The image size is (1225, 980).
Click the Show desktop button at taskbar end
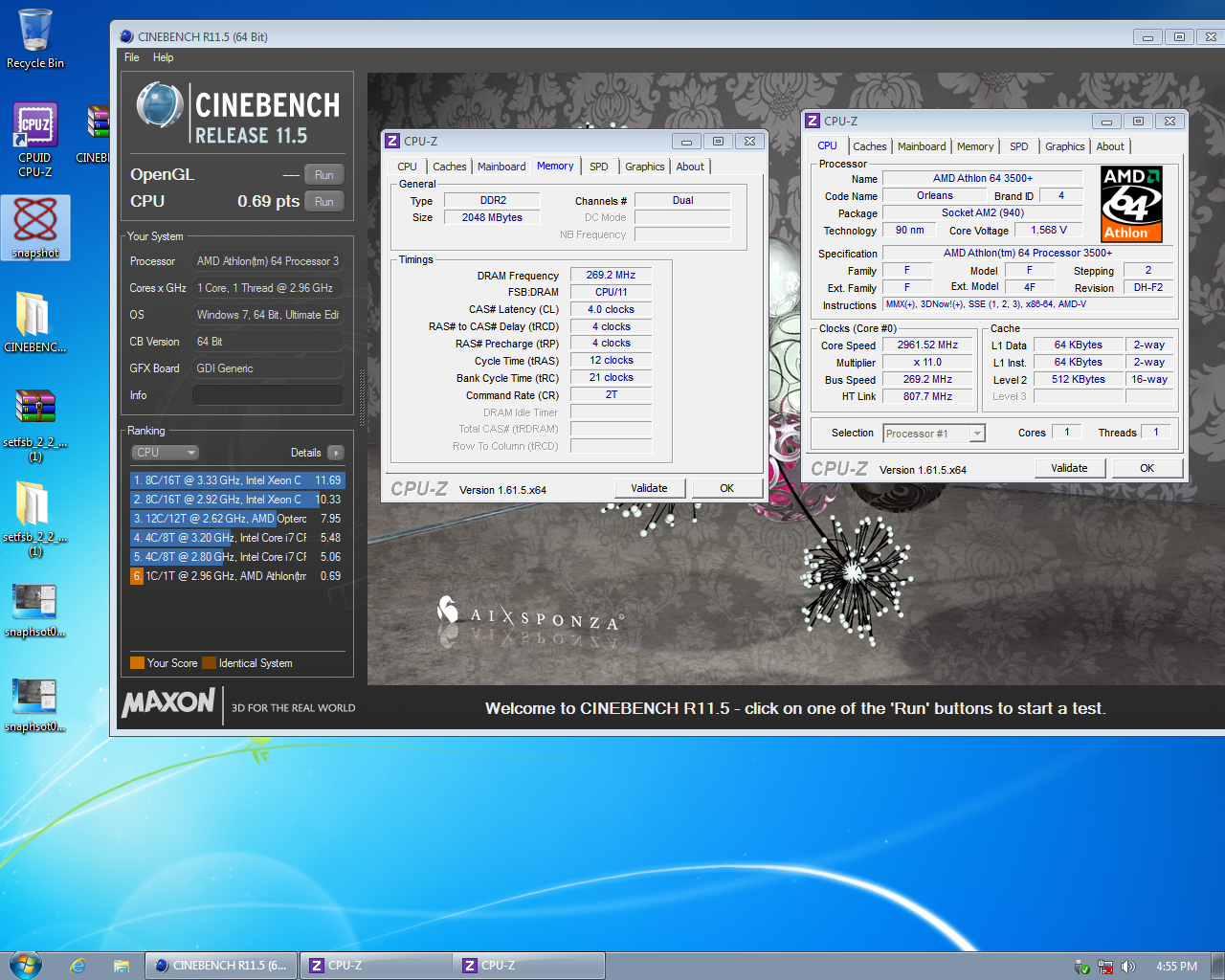pyautogui.click(x=1217, y=966)
